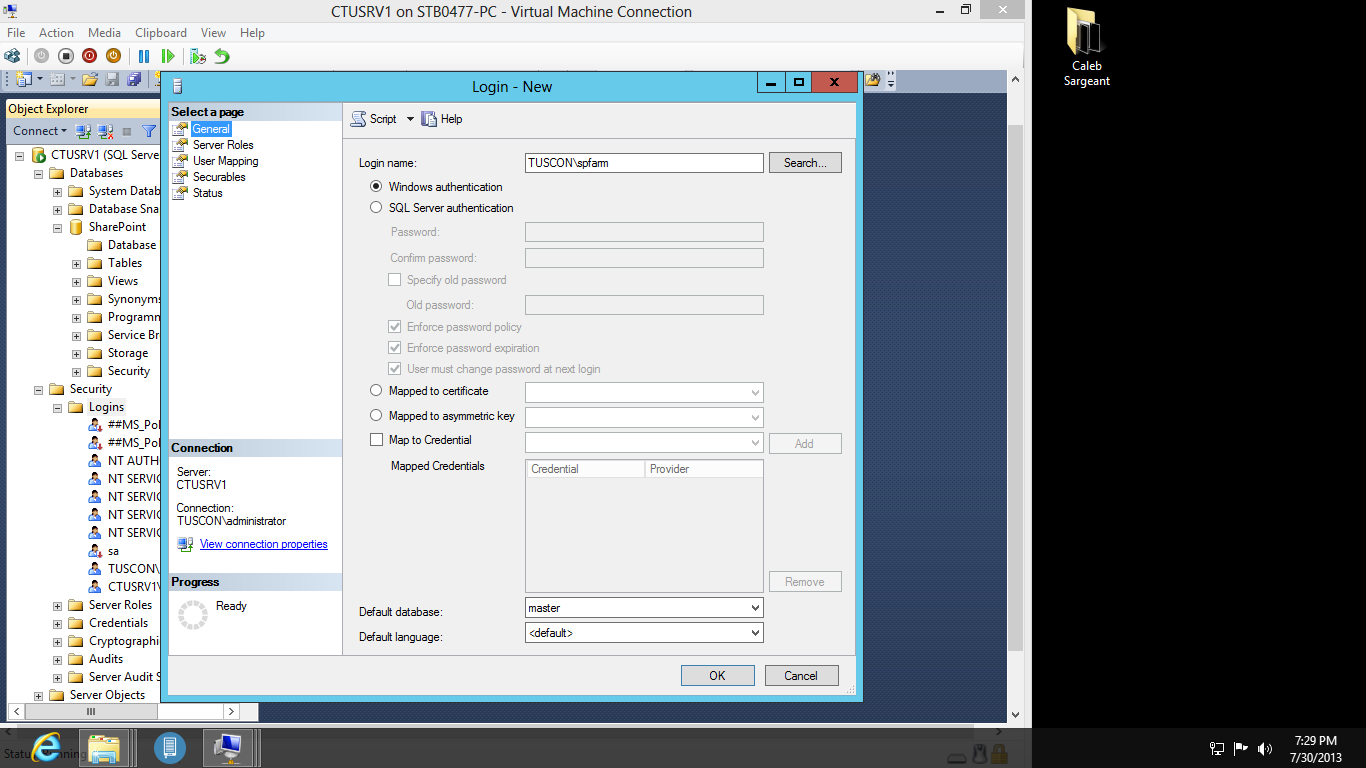Open Hyper-V Manager taskbar icon
Image resolution: width=1366 pixels, height=768 pixels.
(x=170, y=747)
